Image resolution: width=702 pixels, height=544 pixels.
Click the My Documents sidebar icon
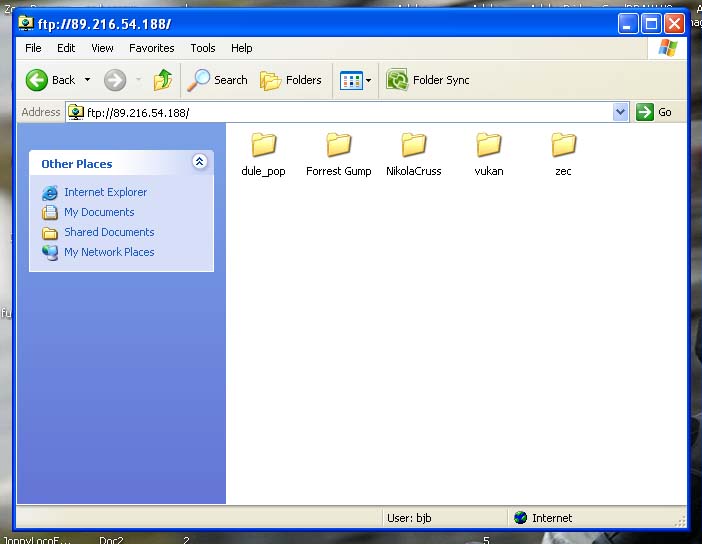pyautogui.click(x=50, y=212)
